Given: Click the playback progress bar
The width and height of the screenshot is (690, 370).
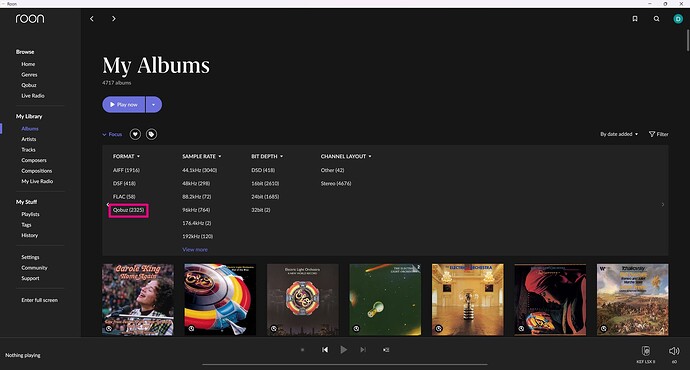Looking at the screenshot, I should (x=345, y=364).
